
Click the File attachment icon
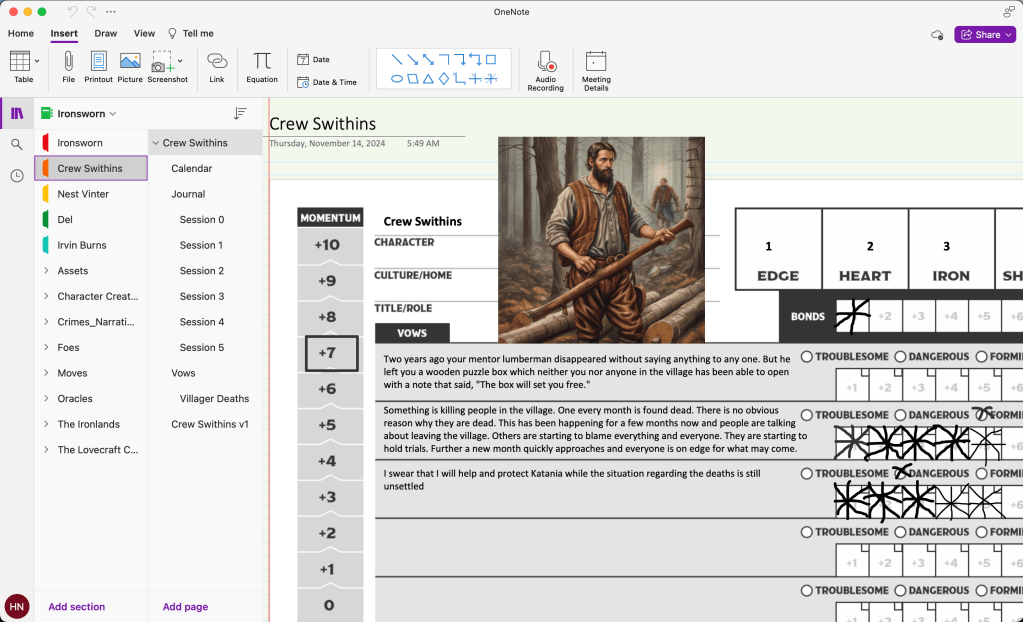point(68,62)
